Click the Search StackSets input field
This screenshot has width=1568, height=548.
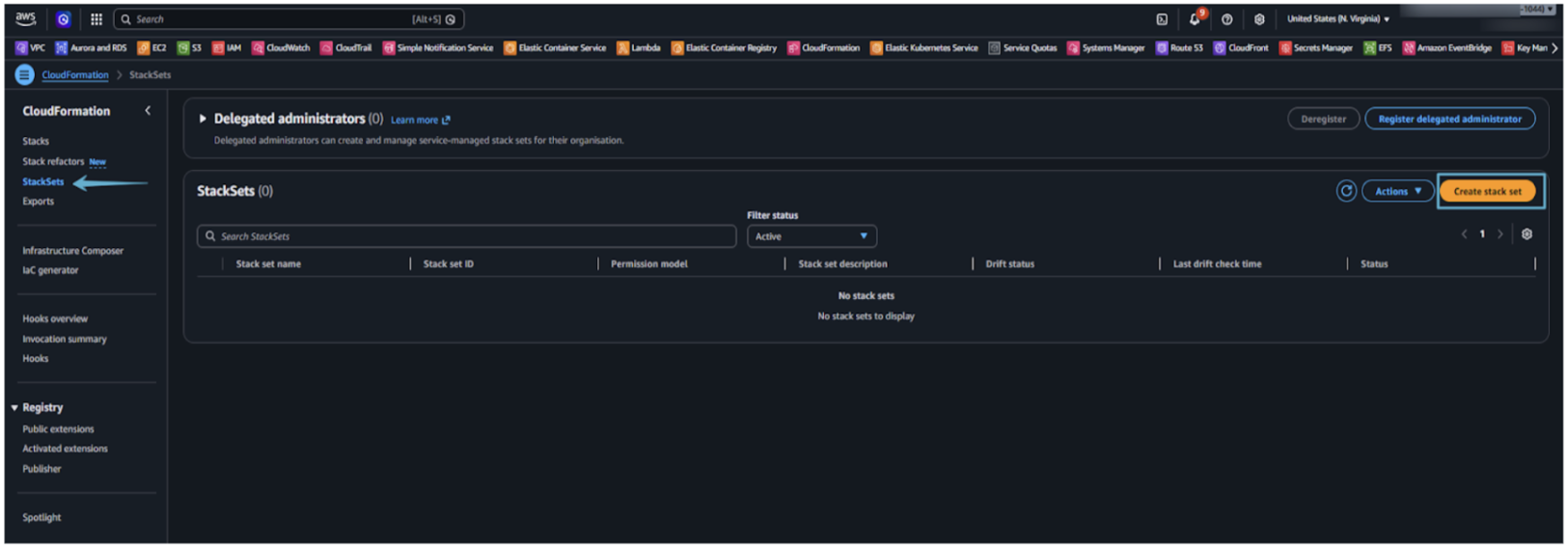point(468,236)
